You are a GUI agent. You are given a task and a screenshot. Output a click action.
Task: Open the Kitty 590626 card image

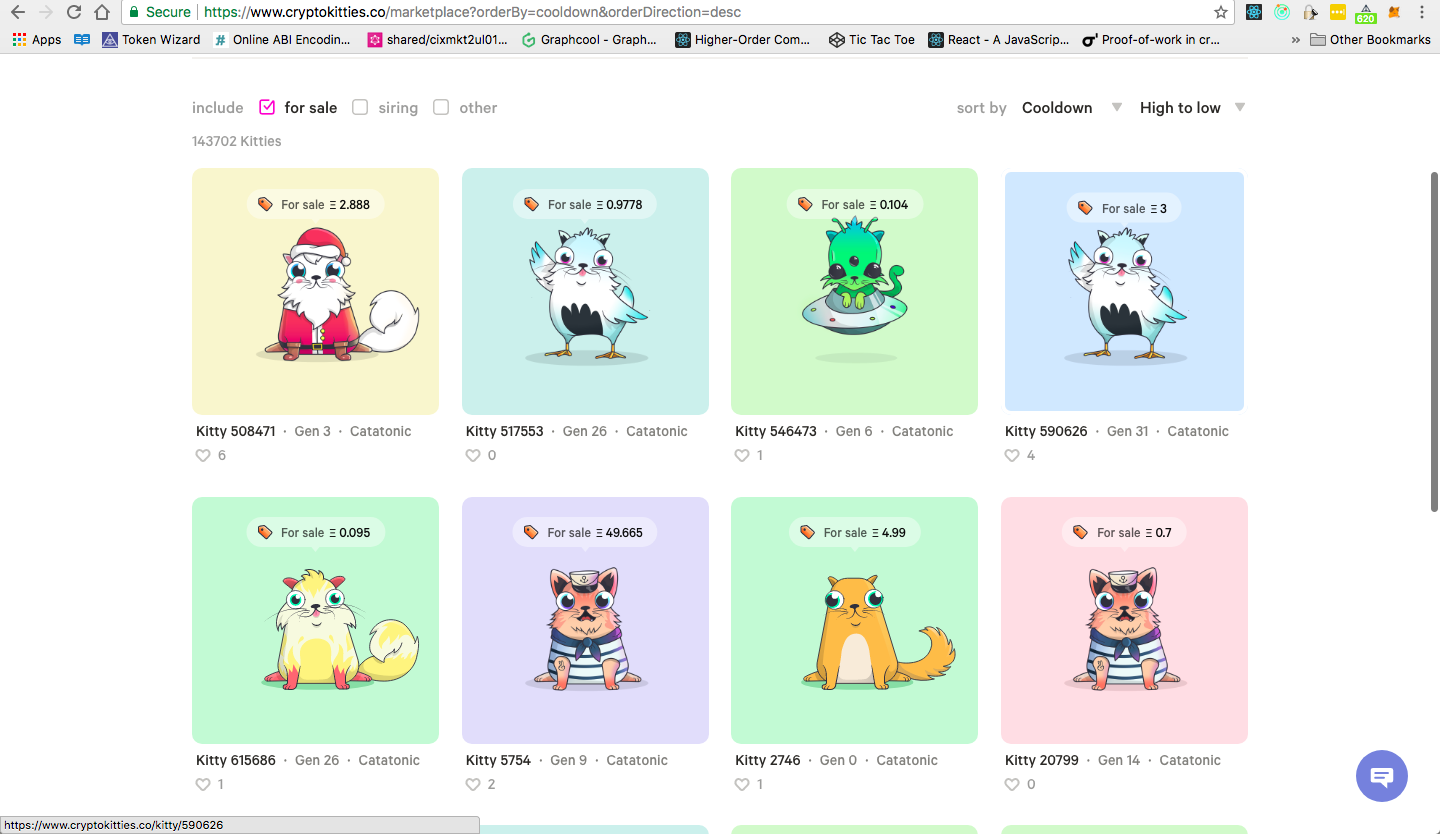pos(1124,291)
